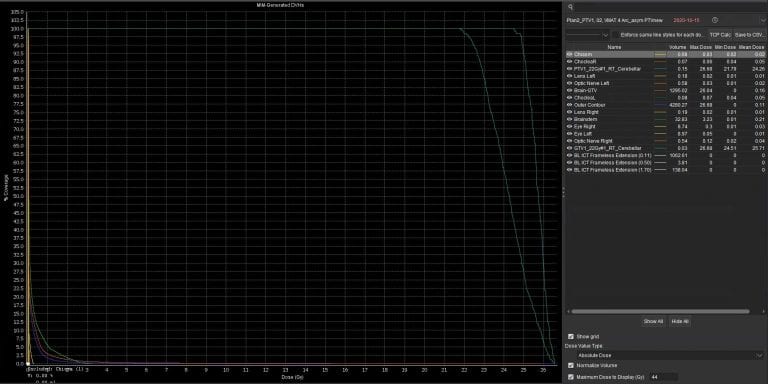The image size is (768, 384).
Task: Click the clock icon beside plan date
Action: coord(715,21)
